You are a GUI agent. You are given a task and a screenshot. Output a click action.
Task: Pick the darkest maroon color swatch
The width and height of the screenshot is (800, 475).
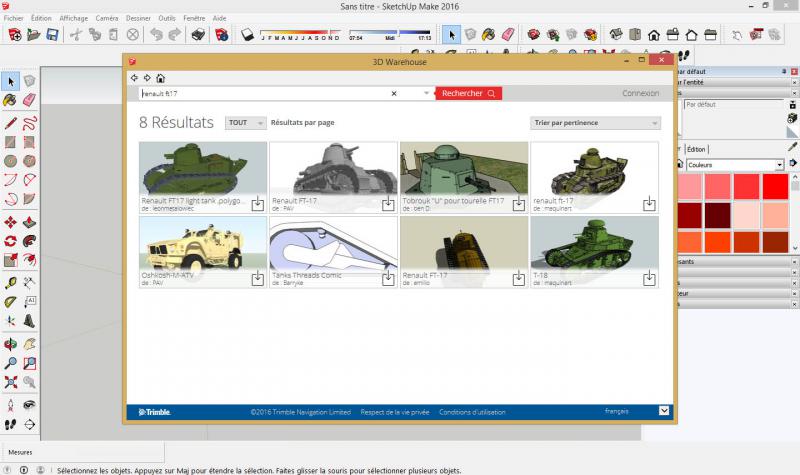pyautogui.click(x=718, y=215)
